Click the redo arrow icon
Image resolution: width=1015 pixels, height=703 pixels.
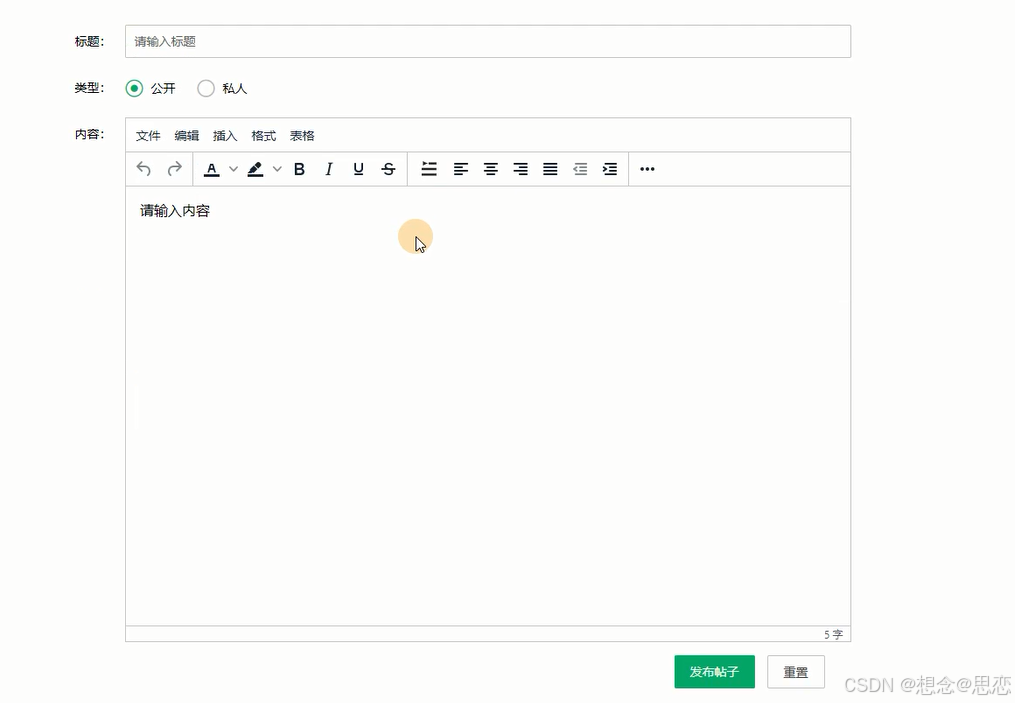click(x=174, y=169)
